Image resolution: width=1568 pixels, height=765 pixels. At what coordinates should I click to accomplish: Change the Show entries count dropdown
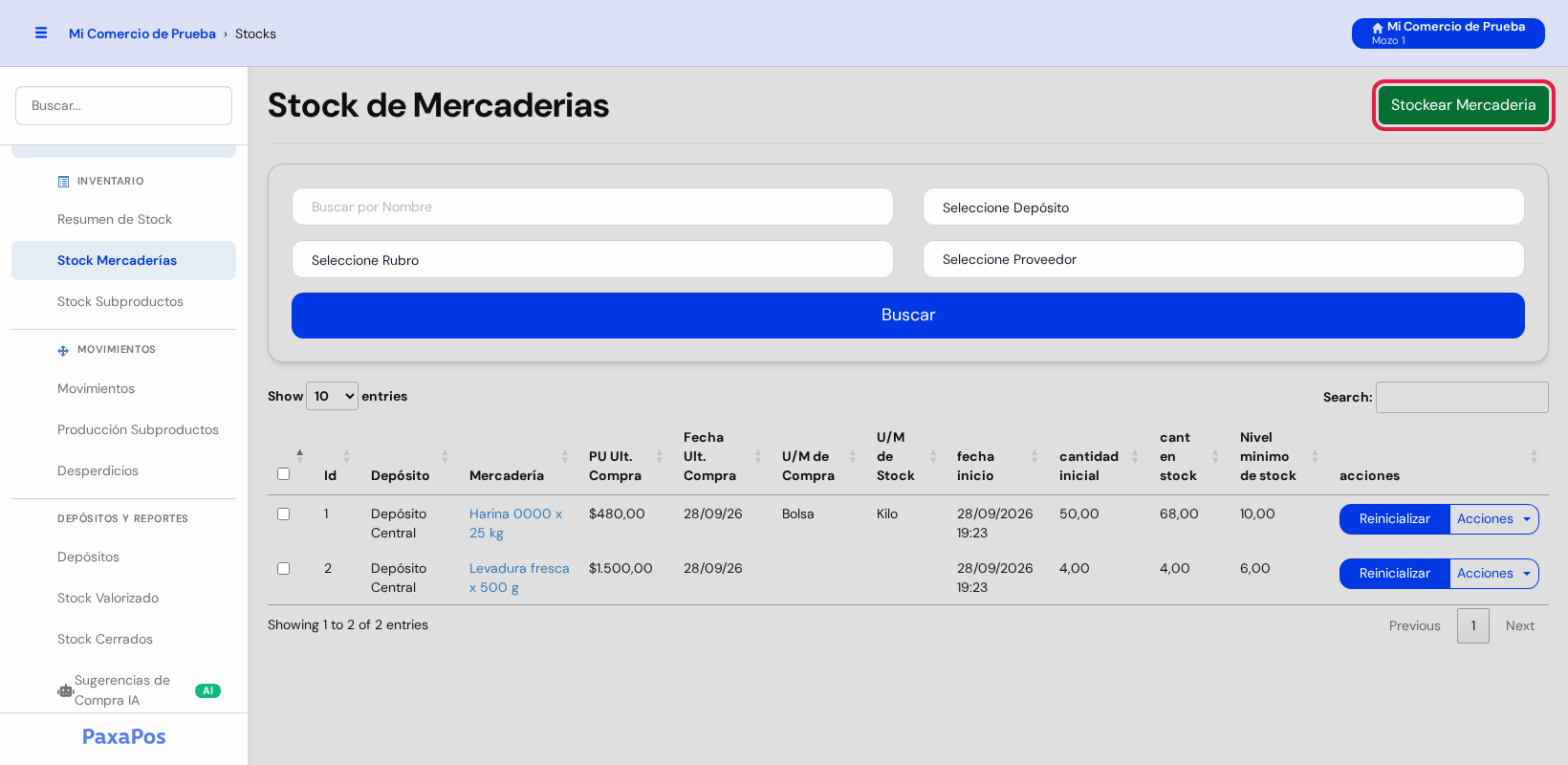(x=332, y=396)
